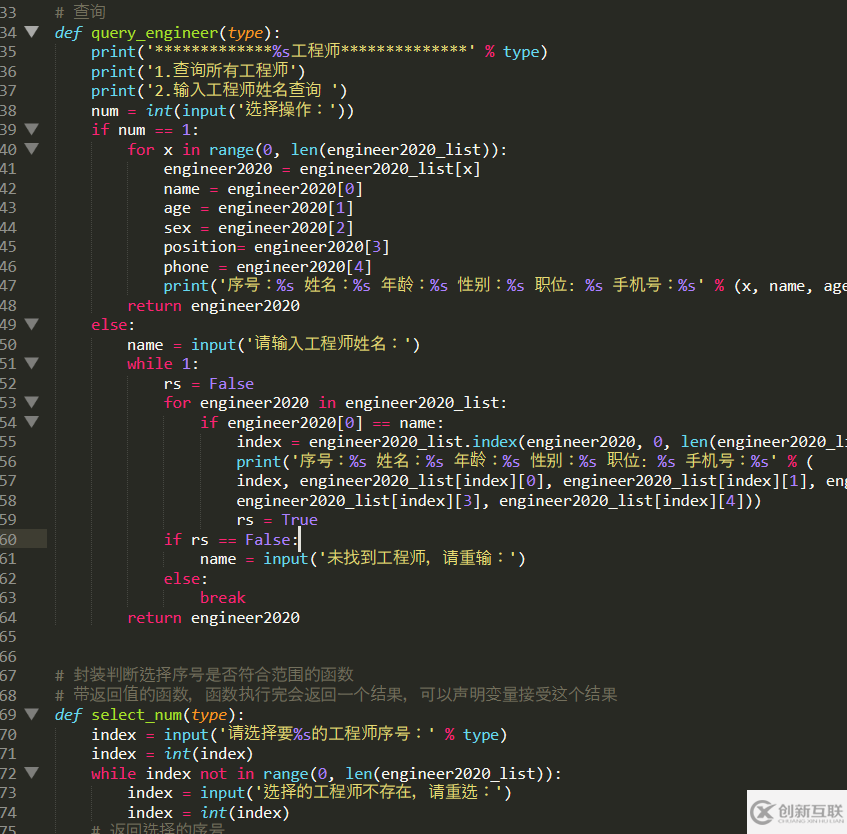
Task: Click 'engineer2020[0]' on line 42
Action: (x=295, y=189)
